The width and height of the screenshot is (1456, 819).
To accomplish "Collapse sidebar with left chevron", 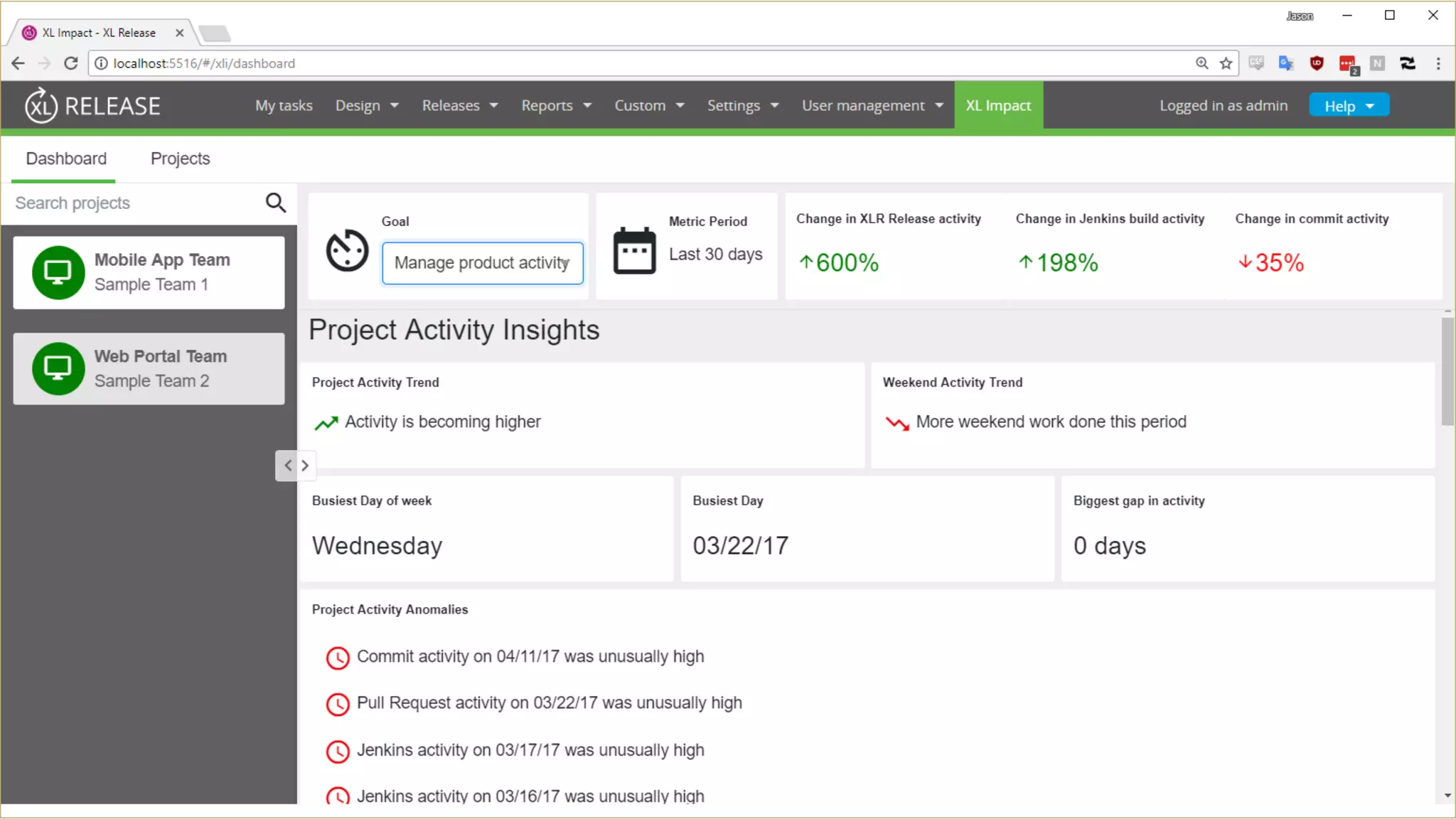I will point(288,466).
